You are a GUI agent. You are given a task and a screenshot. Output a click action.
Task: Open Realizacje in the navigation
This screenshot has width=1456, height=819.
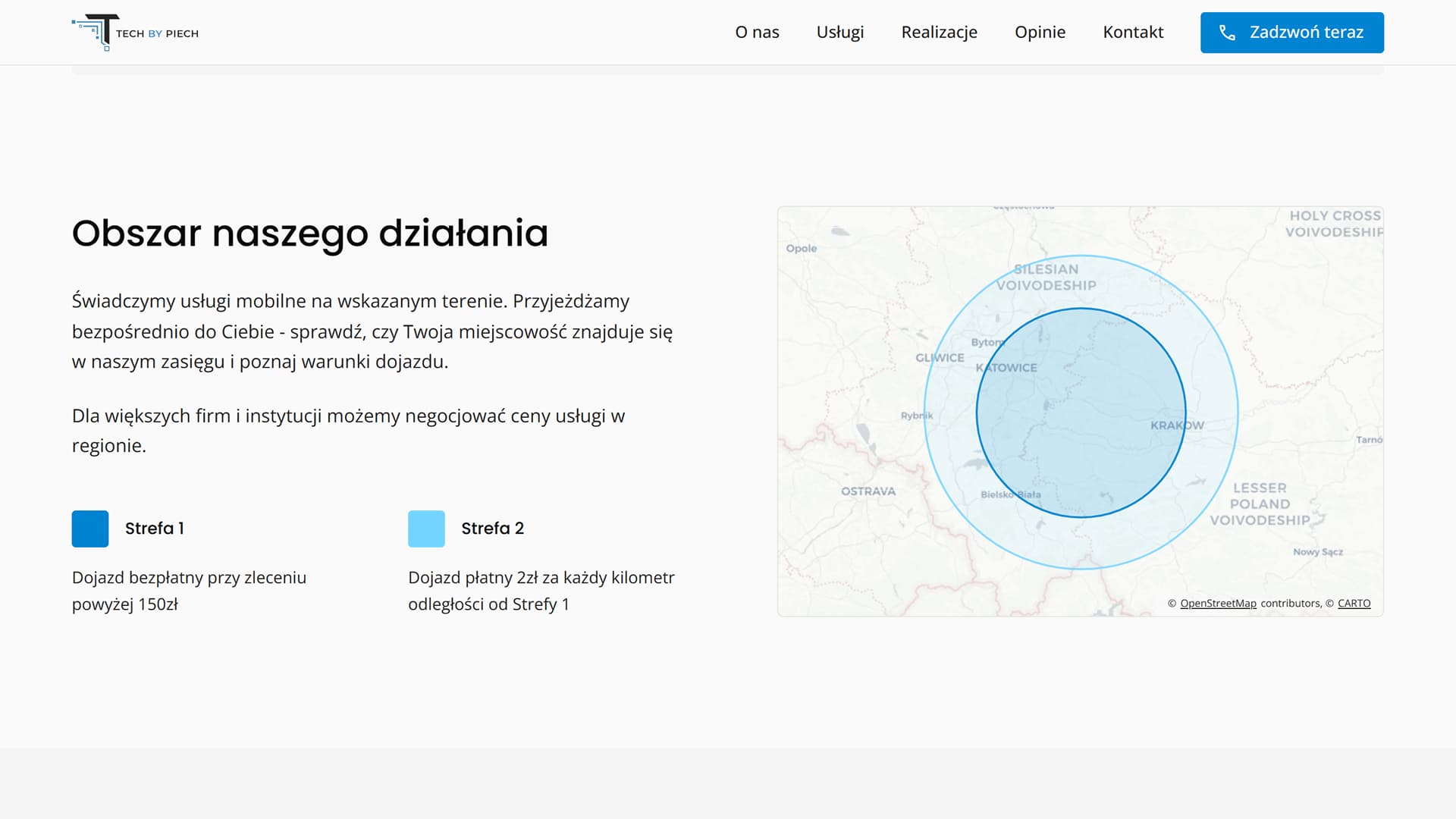[939, 32]
